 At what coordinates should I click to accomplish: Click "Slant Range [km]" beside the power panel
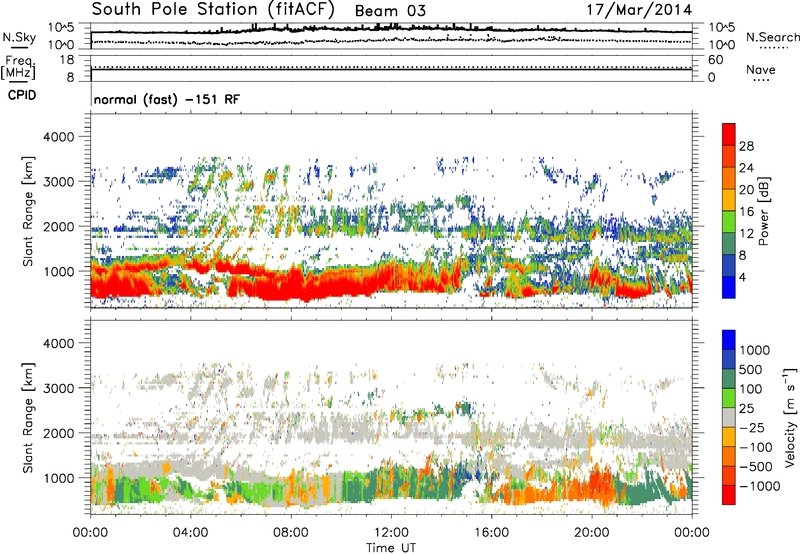(29, 211)
